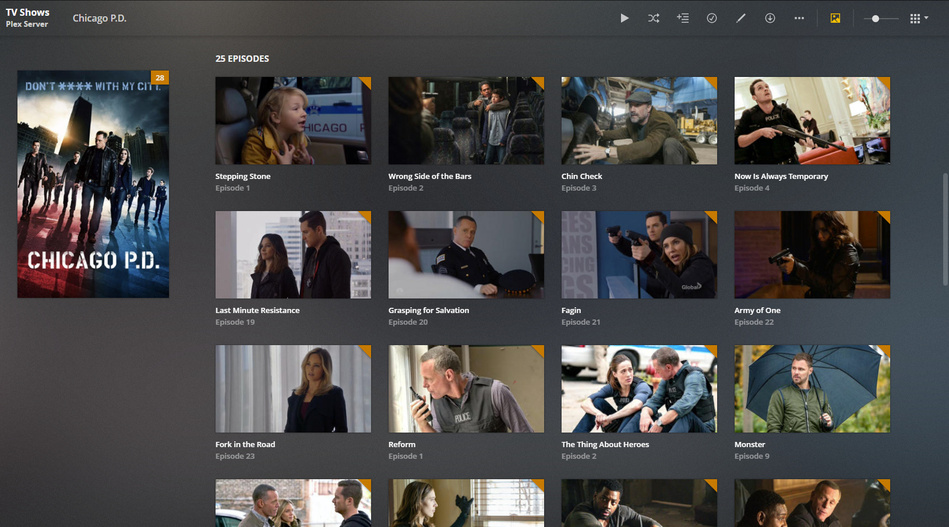Viewport: 949px width, 527px height.
Task: Open the Army of One thumbnail
Action: 812,255
